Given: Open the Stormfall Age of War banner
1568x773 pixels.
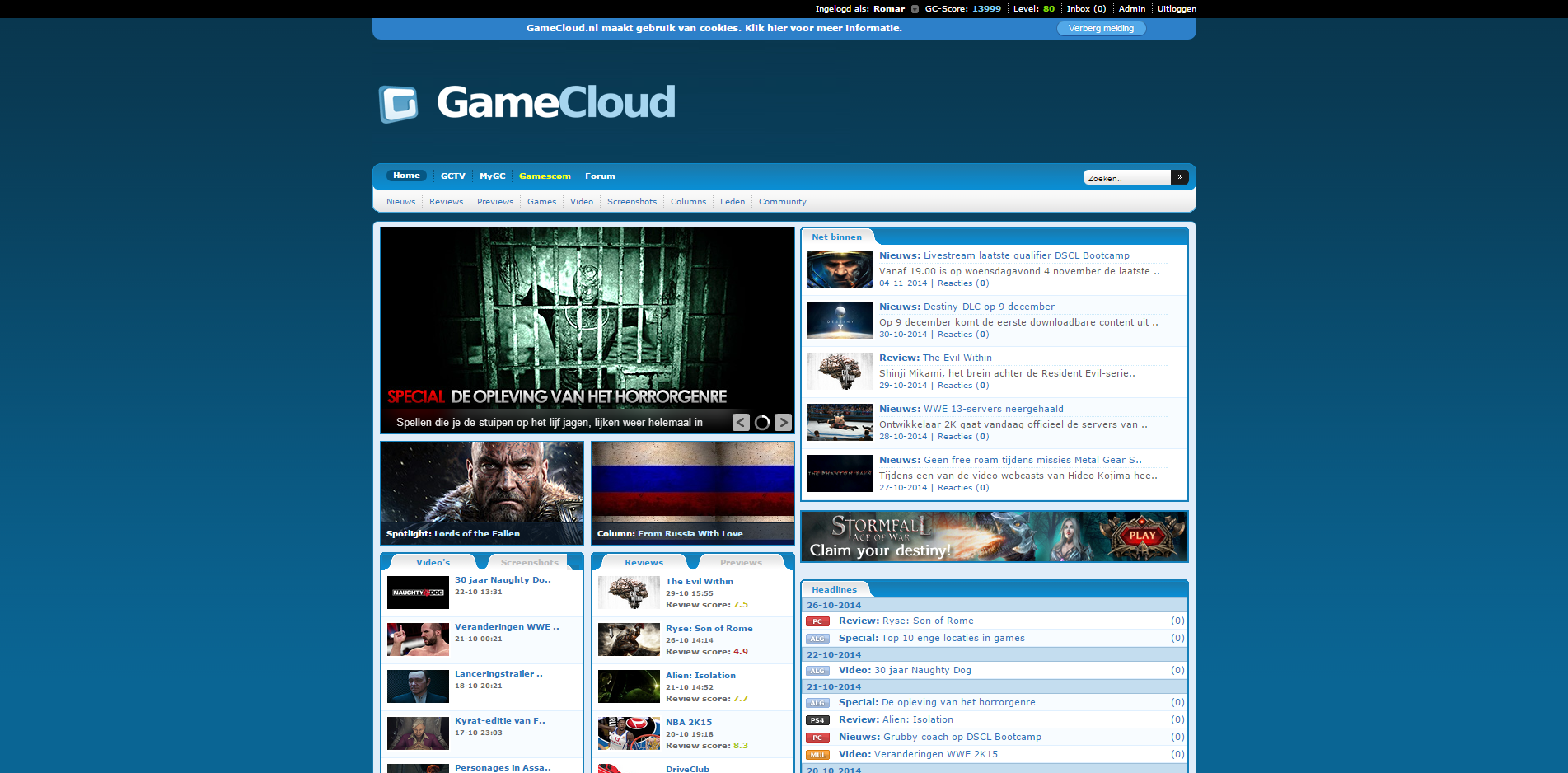Looking at the screenshot, I should coord(995,536).
